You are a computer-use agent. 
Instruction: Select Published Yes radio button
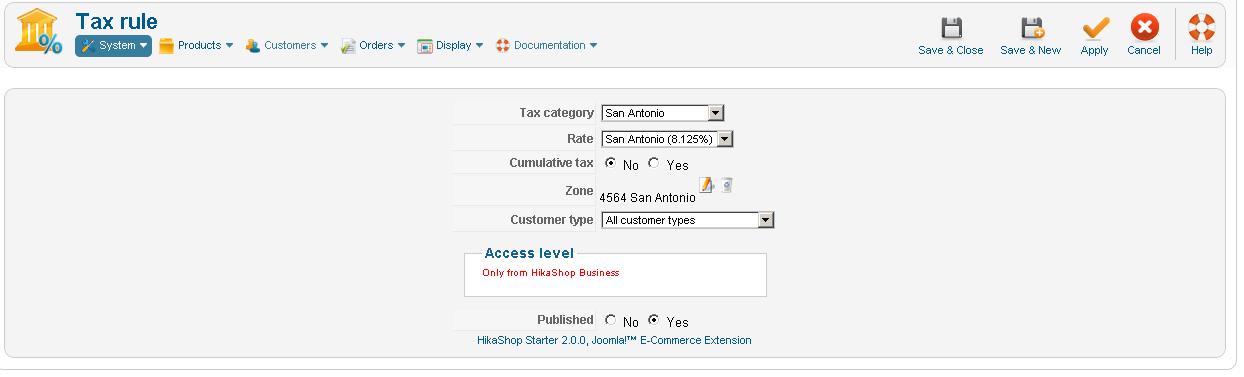tap(654, 321)
